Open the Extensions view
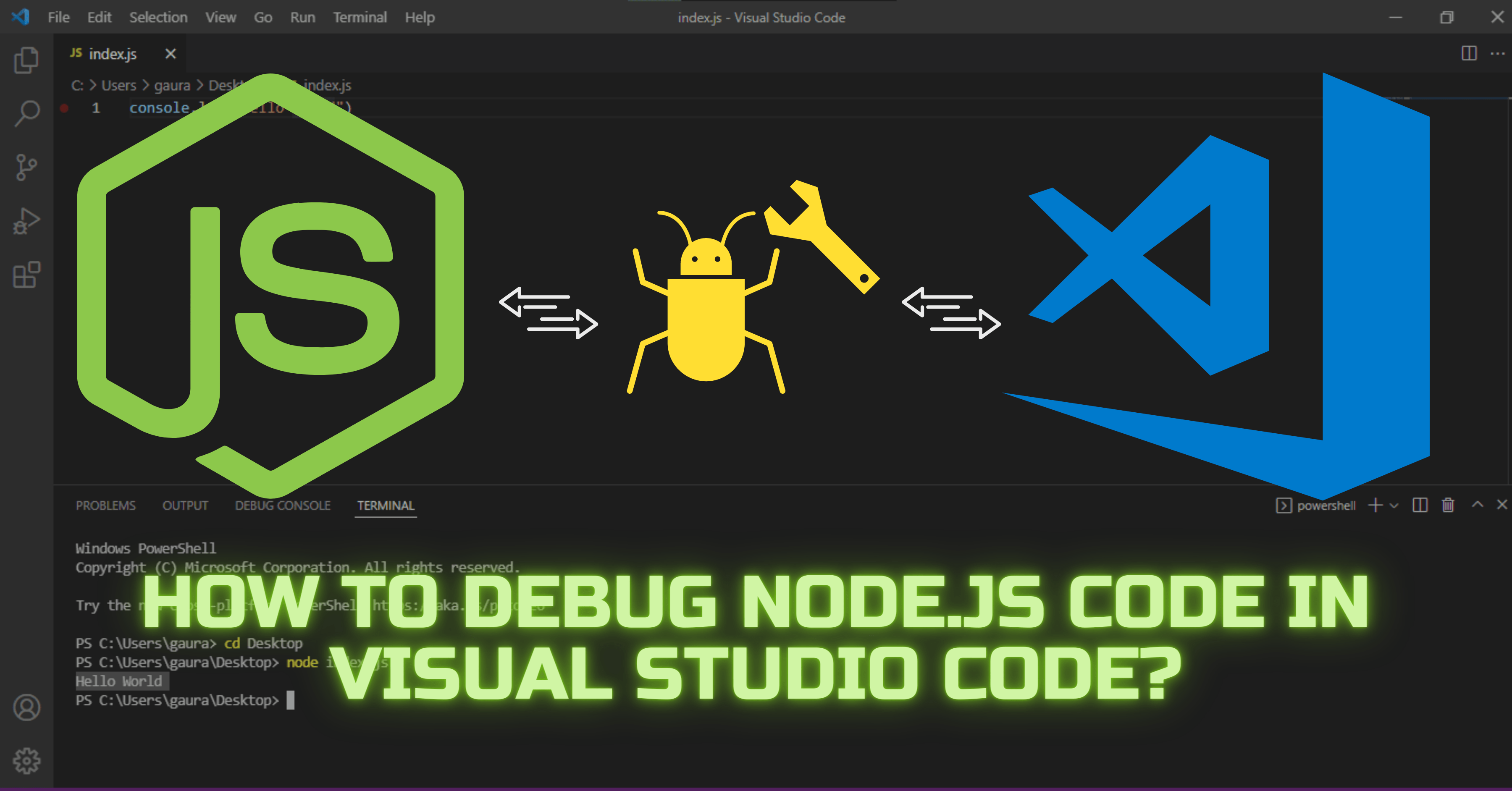 pyautogui.click(x=26, y=275)
